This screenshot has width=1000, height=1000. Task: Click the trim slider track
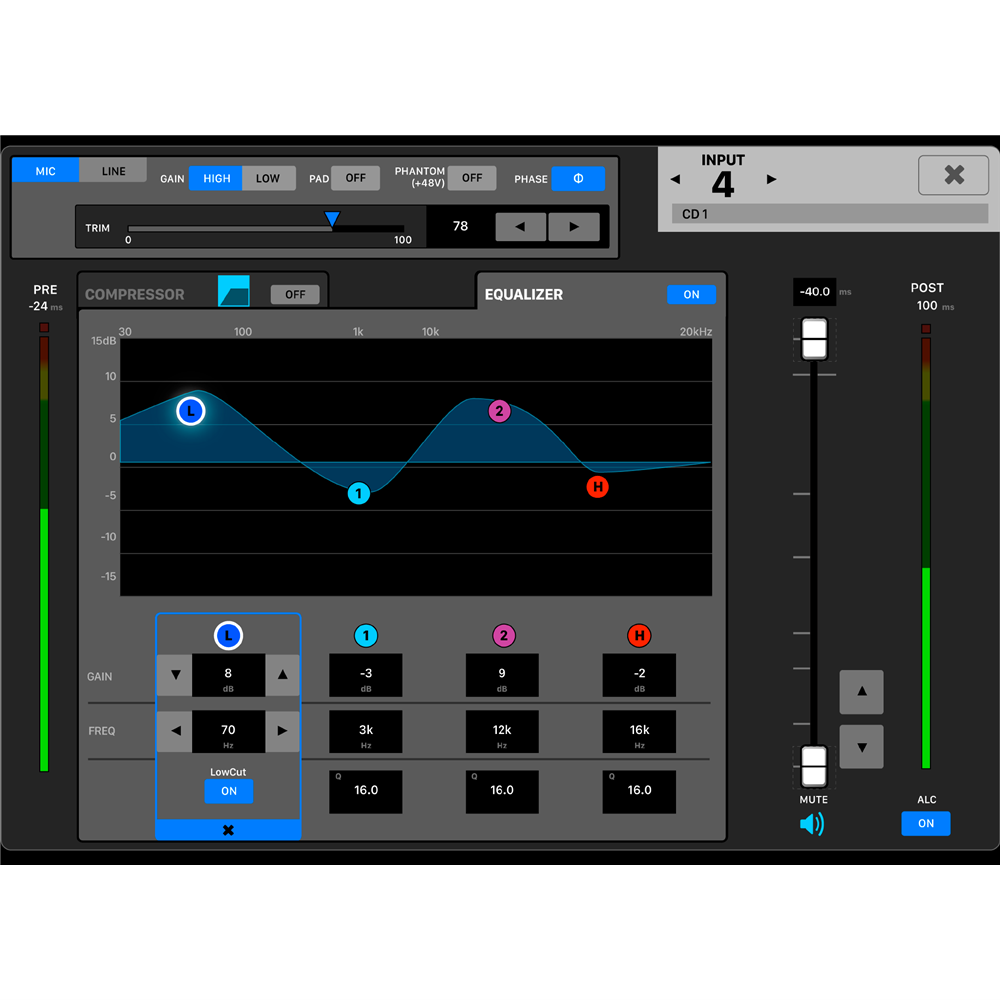tap(265, 229)
